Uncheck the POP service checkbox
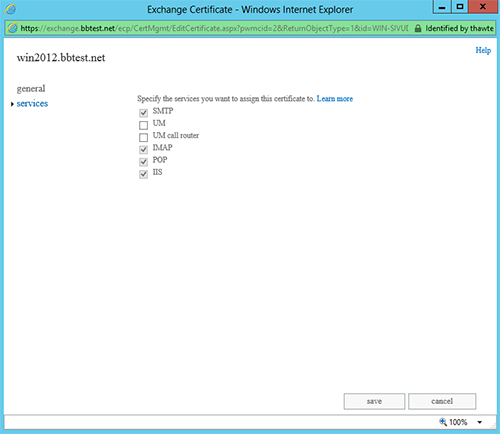 coord(143,162)
